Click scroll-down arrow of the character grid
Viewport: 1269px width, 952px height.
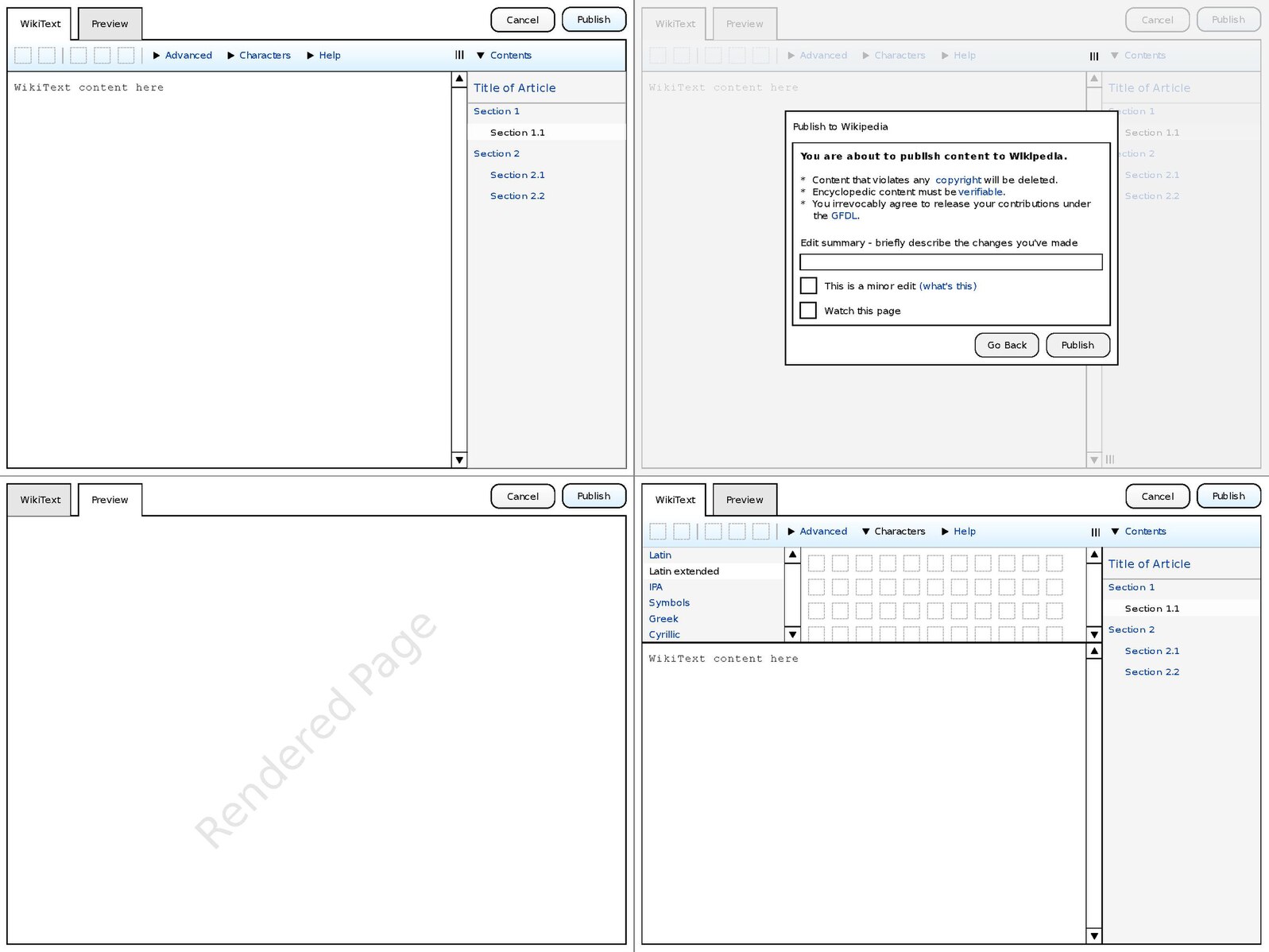pyautogui.click(x=1094, y=634)
